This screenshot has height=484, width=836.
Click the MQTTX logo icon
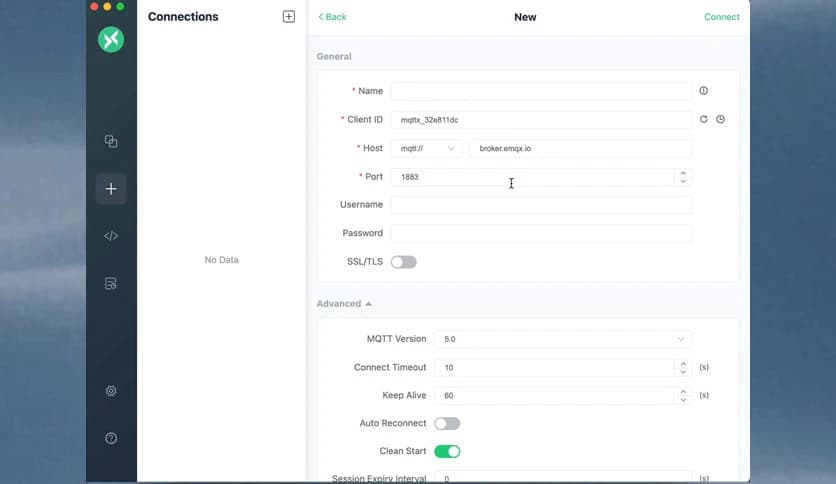coord(111,39)
